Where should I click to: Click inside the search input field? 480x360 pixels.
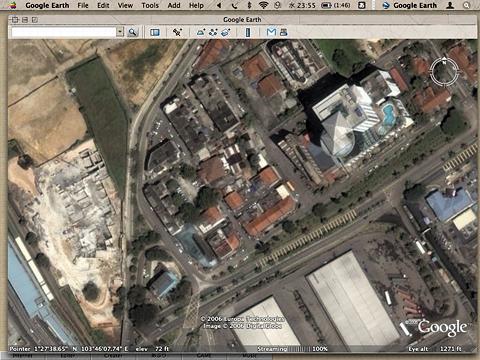pyautogui.click(x=64, y=32)
